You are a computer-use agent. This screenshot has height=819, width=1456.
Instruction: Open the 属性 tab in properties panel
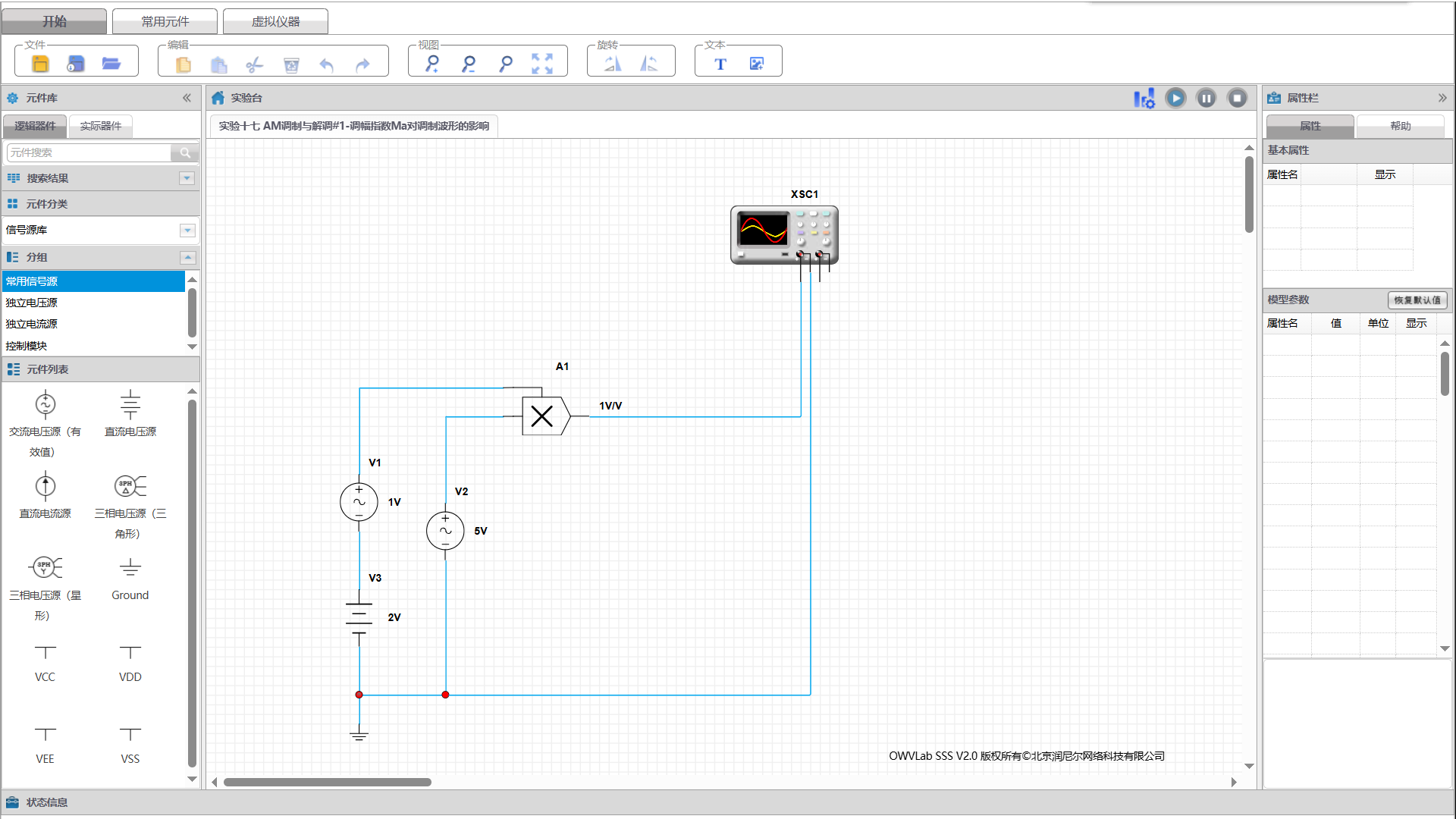(1310, 126)
